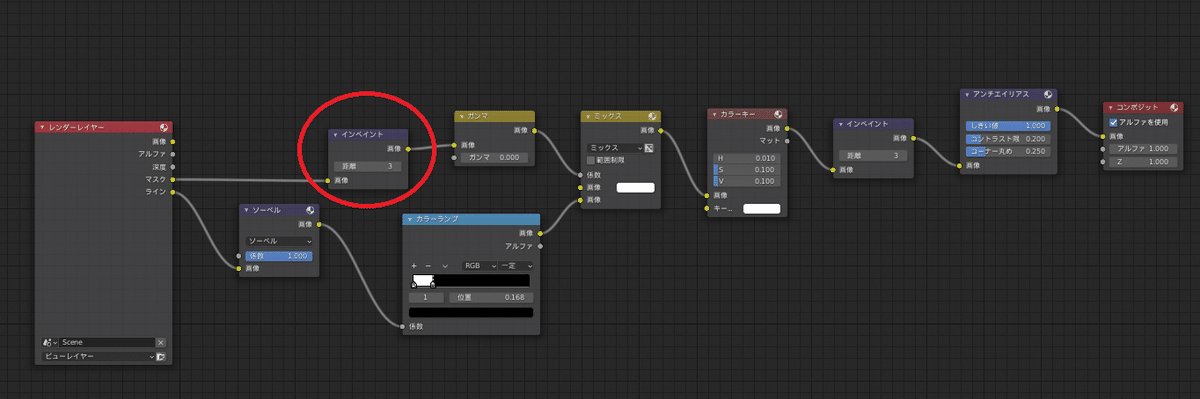Toggle preview icon on Render Layers node
The image size is (1200, 399).
163,127
